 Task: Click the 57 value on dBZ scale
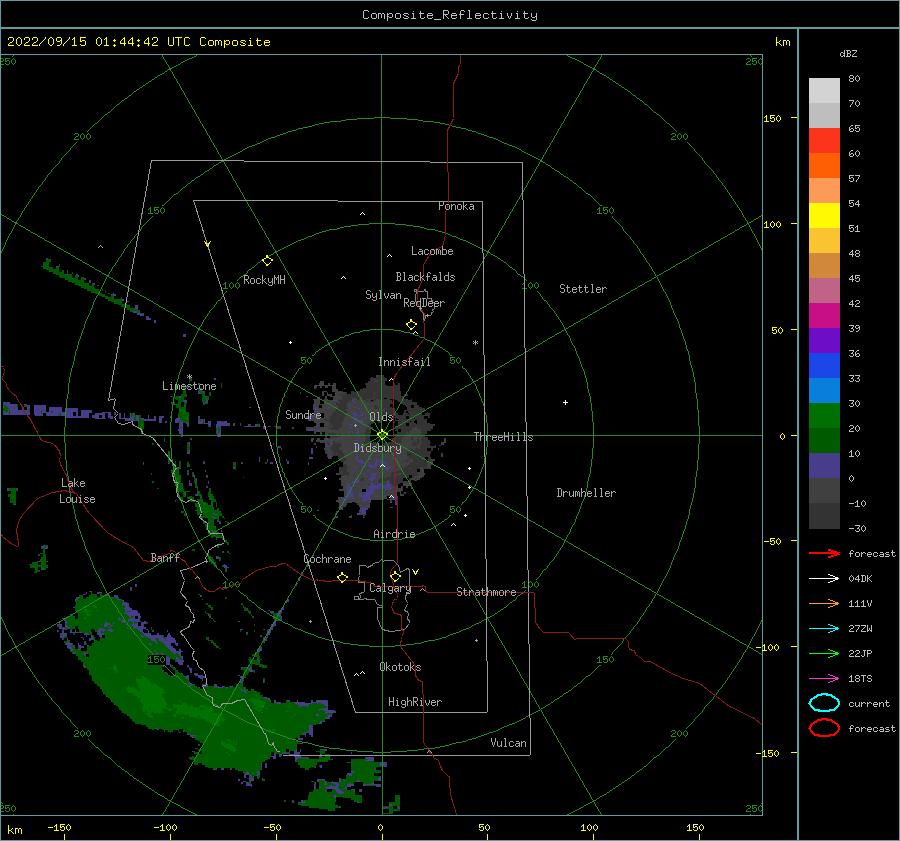854,179
